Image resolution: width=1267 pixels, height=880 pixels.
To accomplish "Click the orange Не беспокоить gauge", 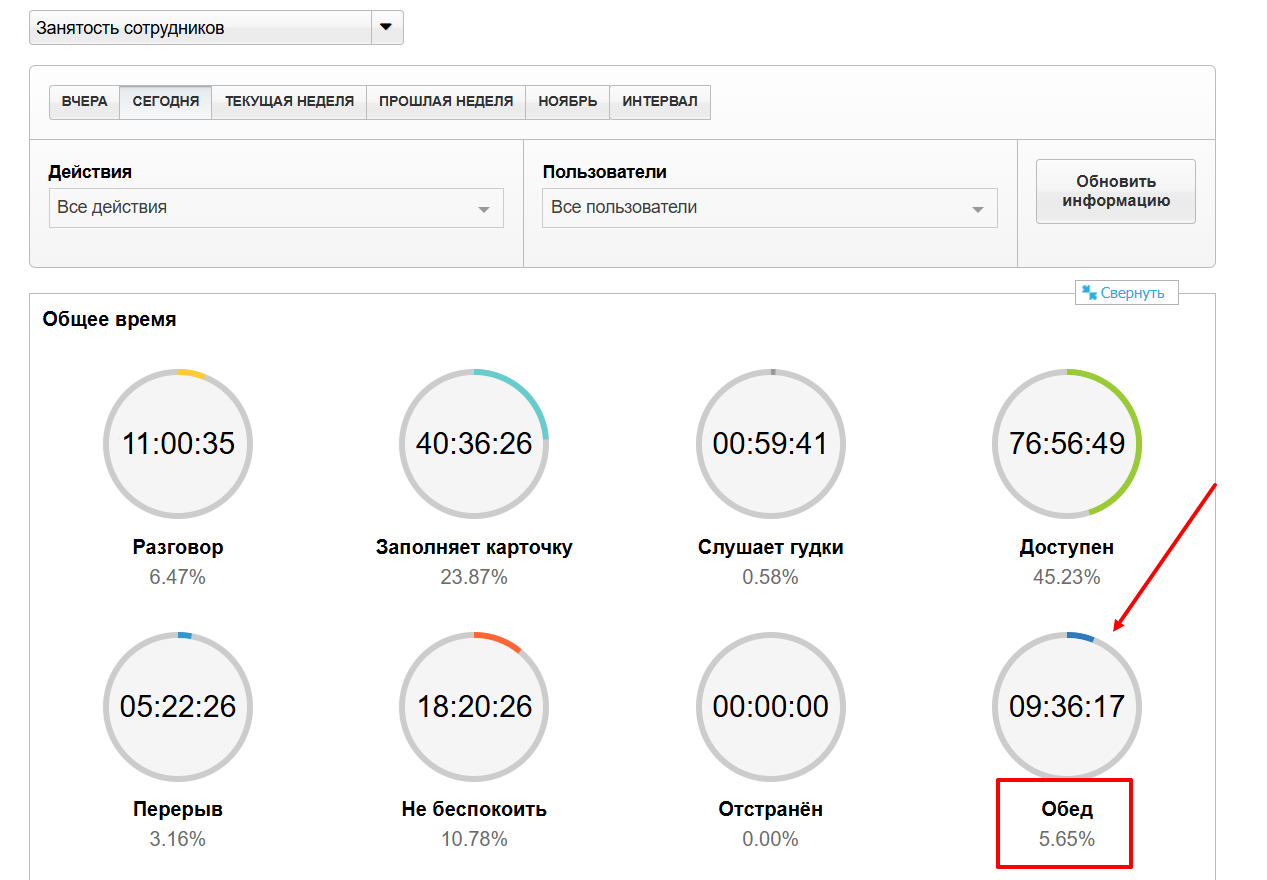I will [474, 706].
